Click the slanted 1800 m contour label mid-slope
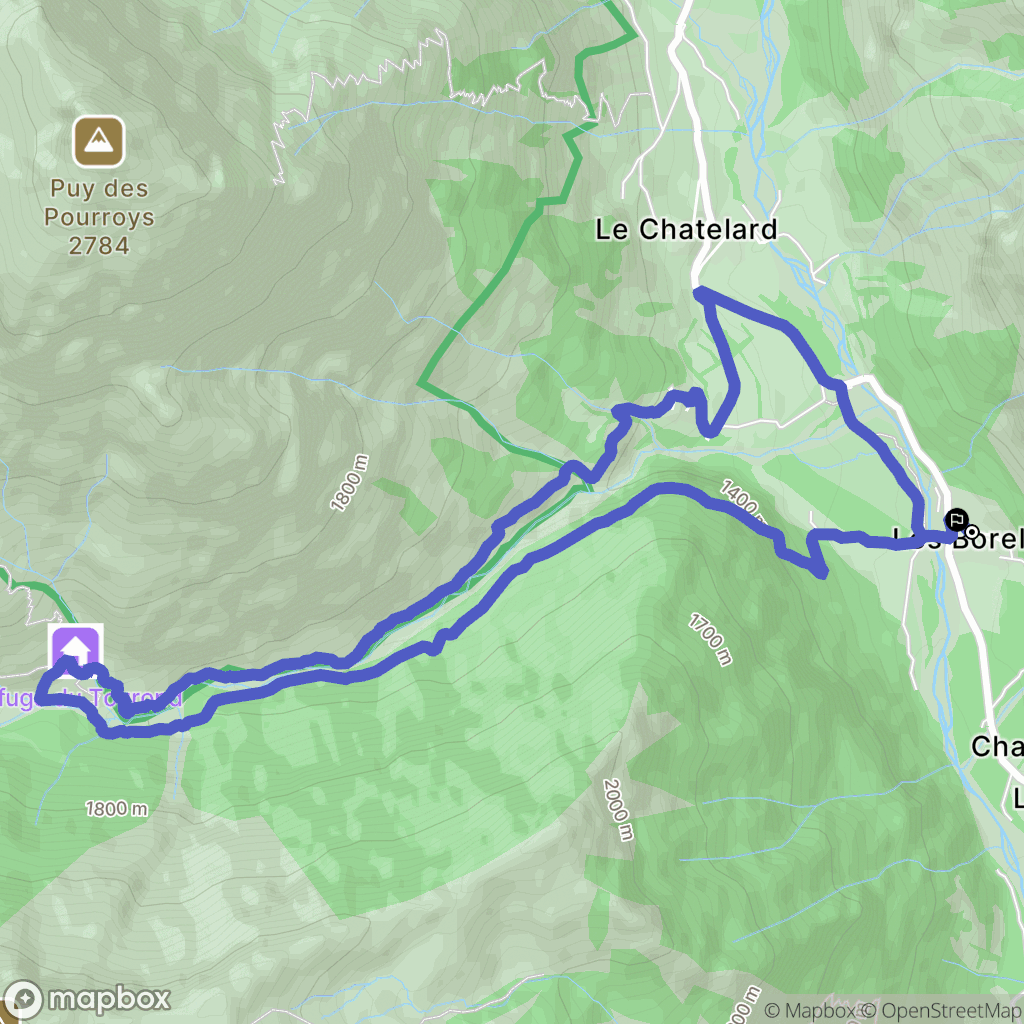 349,483
